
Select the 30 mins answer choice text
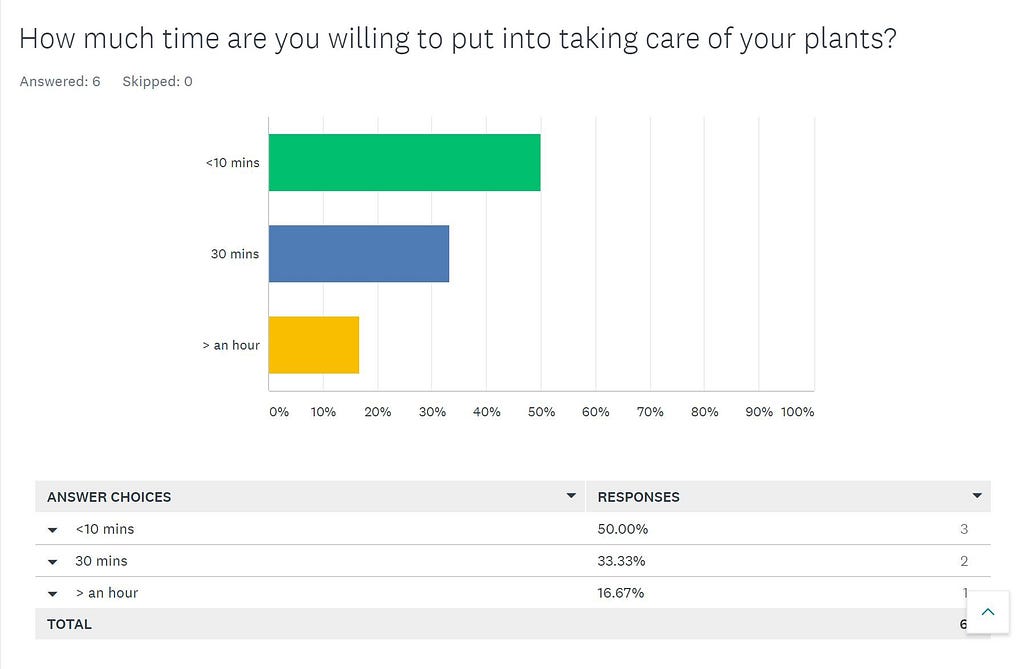coord(101,561)
